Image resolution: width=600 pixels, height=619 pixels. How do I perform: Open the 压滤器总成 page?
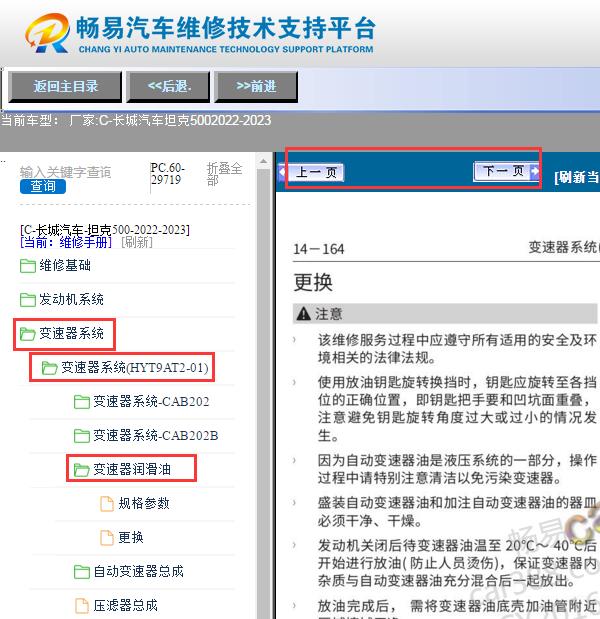[x=126, y=605]
